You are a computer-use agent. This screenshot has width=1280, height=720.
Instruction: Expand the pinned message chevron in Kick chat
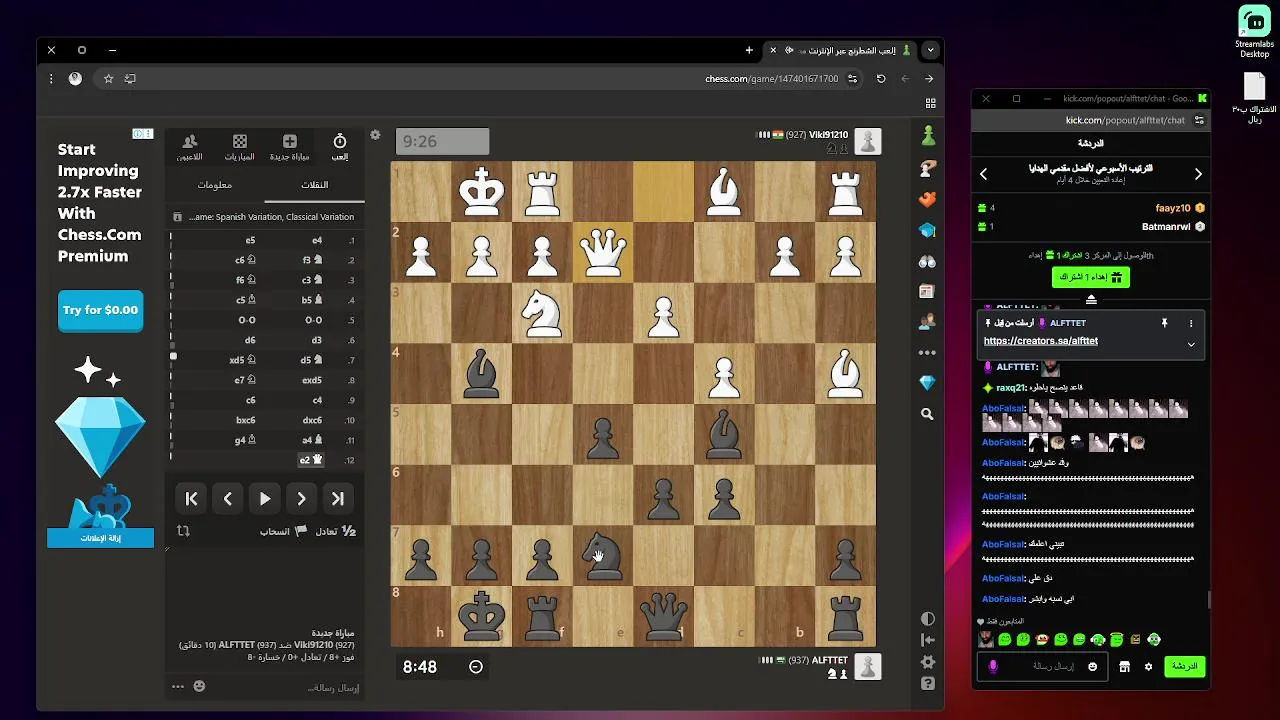tap(1191, 344)
